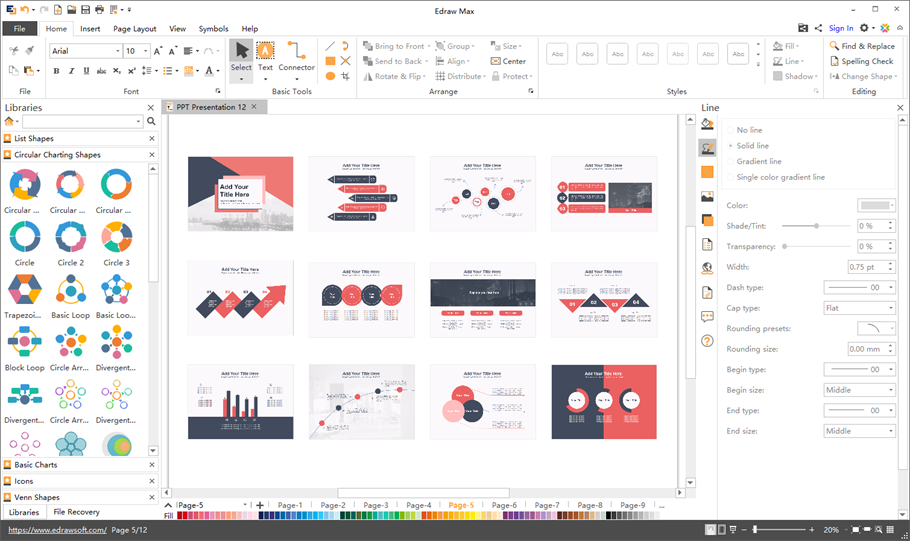Click the Sign In link

tap(841, 28)
